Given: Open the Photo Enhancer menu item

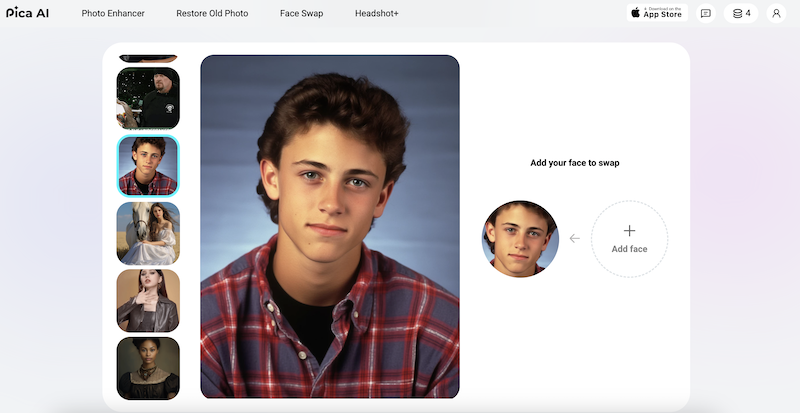Looking at the screenshot, I should (x=113, y=13).
